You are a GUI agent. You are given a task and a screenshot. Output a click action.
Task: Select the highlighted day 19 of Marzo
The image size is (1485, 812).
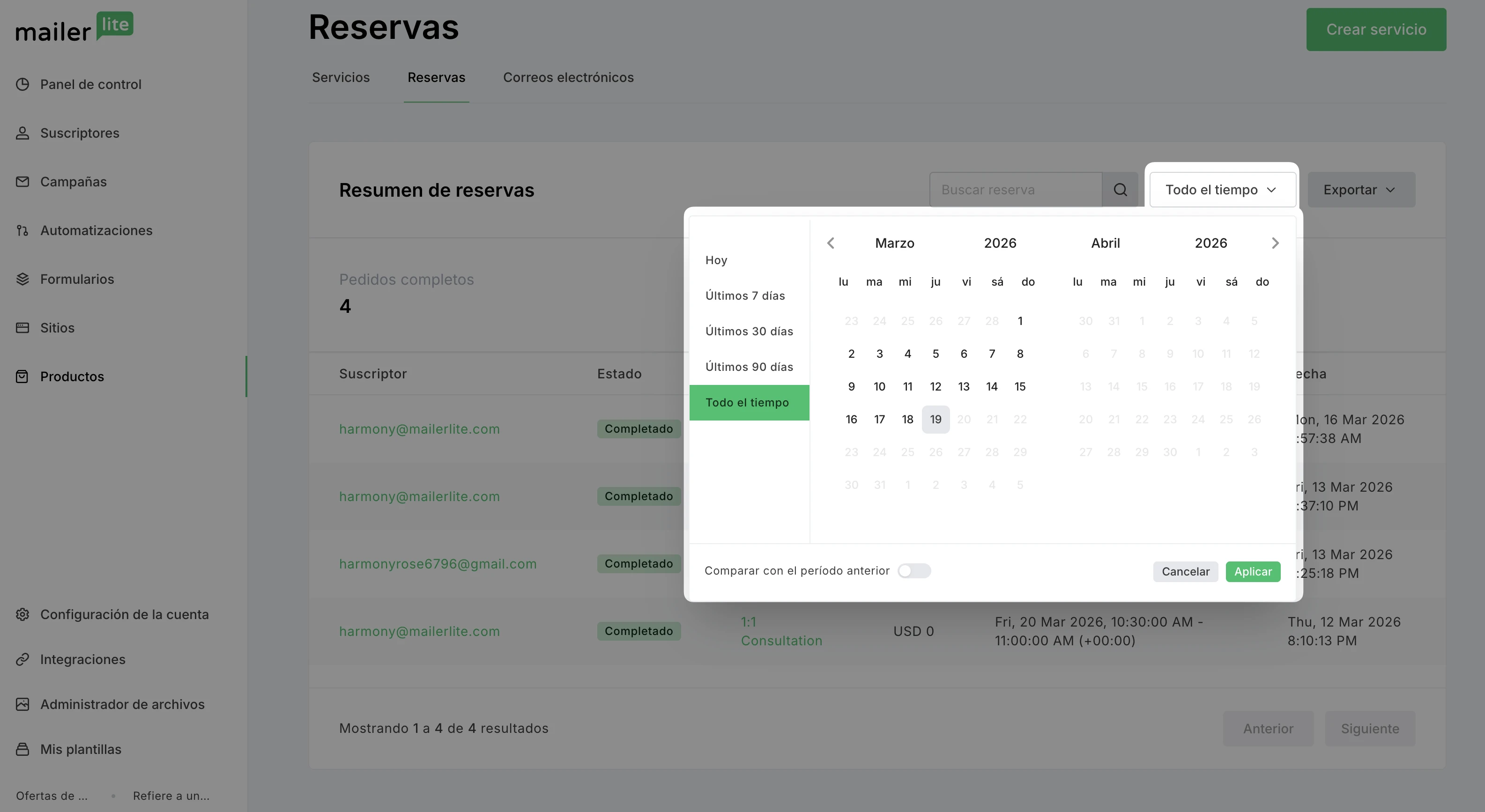pos(935,420)
